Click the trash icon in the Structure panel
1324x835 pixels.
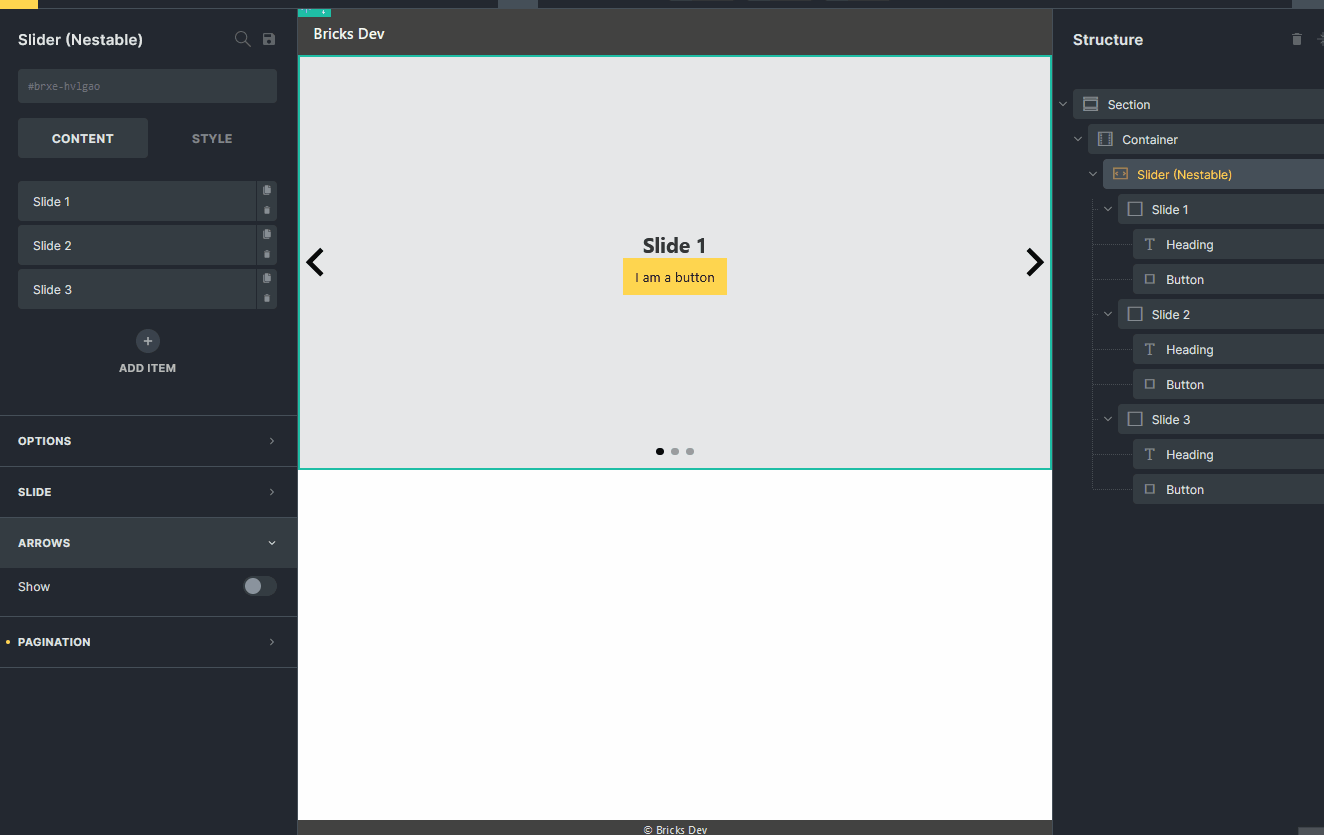1297,39
